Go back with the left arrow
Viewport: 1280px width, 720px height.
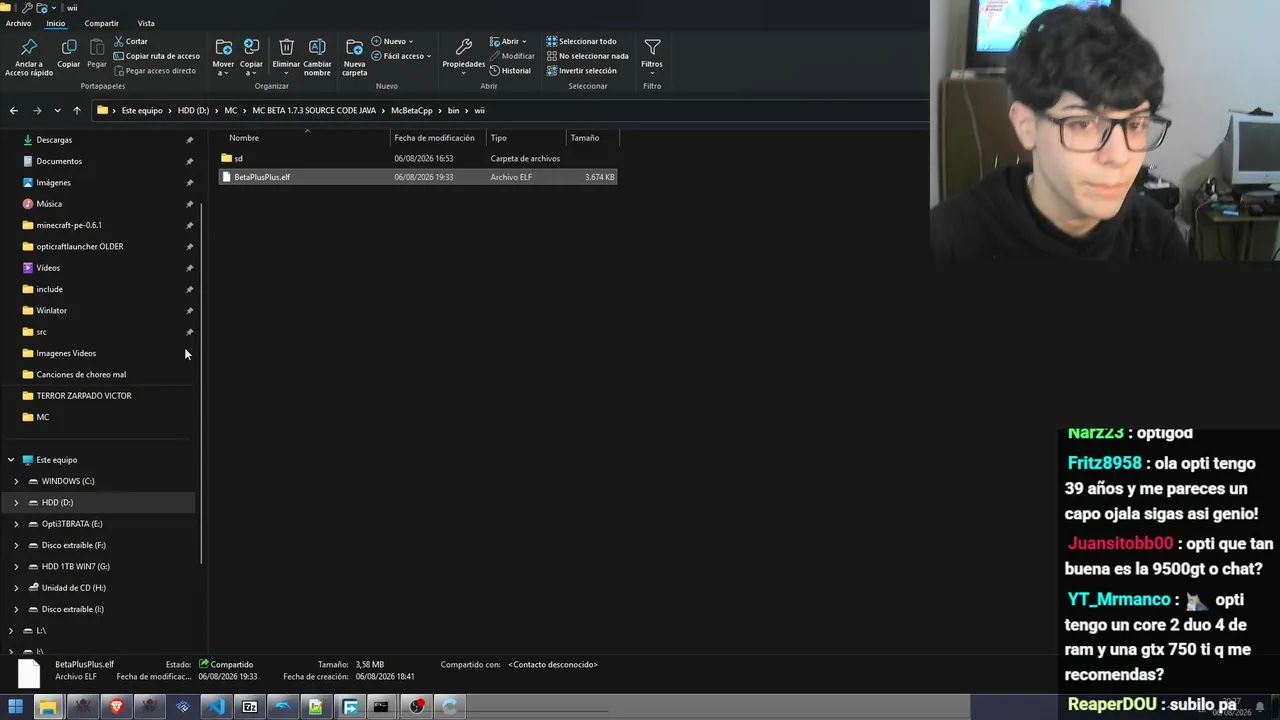pos(13,111)
